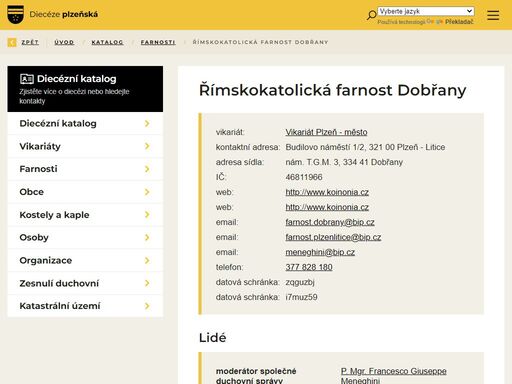
Task: Select address nám. T.G.M. 3, 334 41 Dobřany
Action: tap(344, 162)
